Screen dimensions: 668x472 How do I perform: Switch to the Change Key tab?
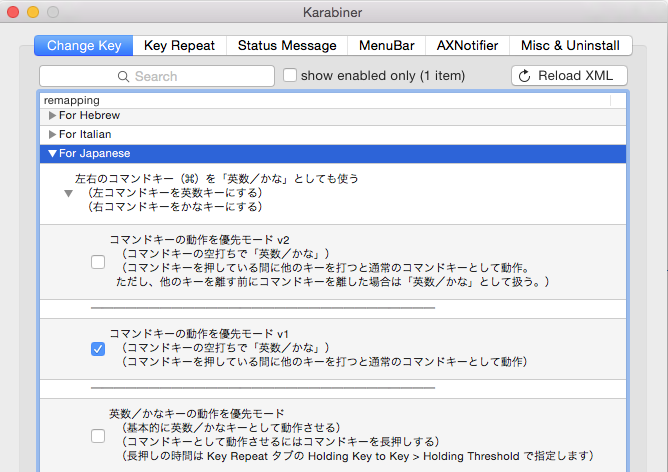tap(84, 46)
